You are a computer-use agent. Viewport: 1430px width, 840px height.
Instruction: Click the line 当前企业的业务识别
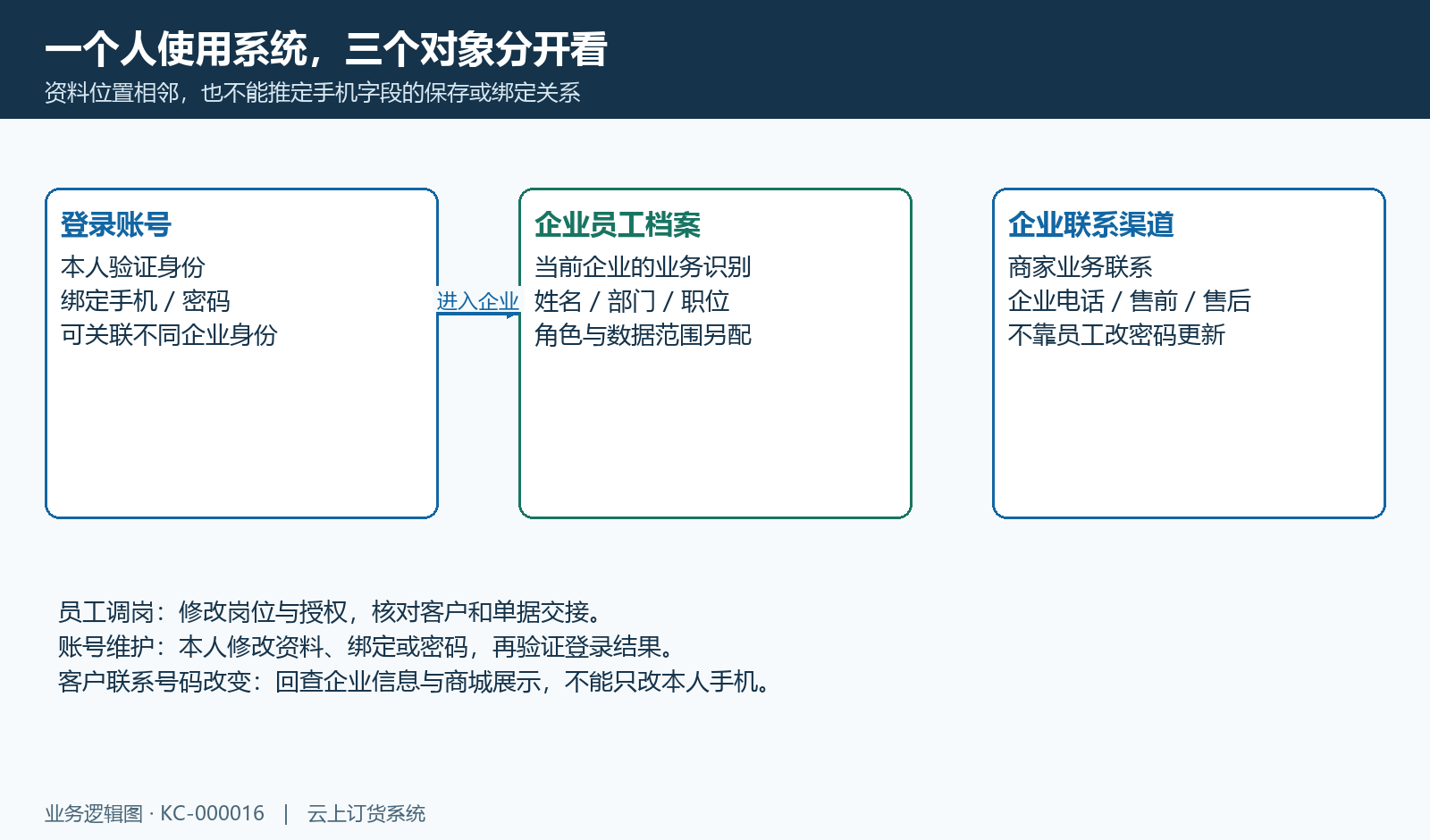tap(643, 267)
